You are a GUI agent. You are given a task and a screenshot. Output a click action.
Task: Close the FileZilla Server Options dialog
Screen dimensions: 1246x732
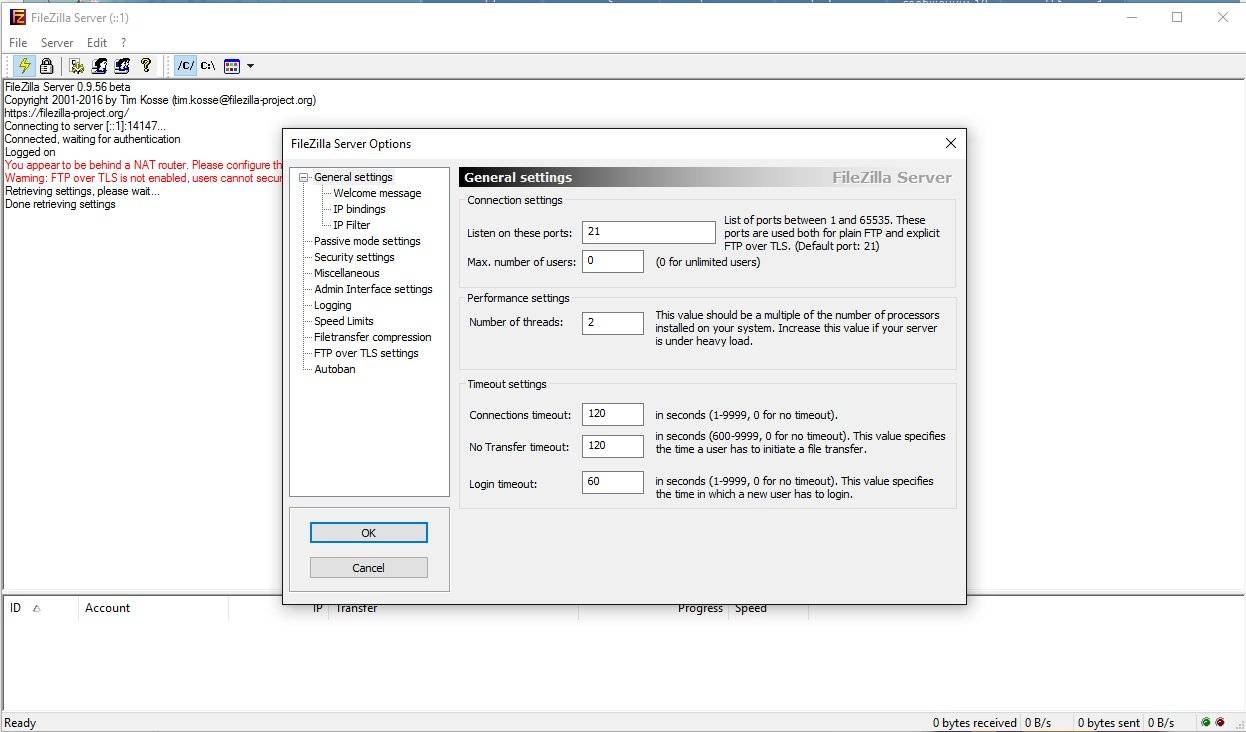(950, 143)
